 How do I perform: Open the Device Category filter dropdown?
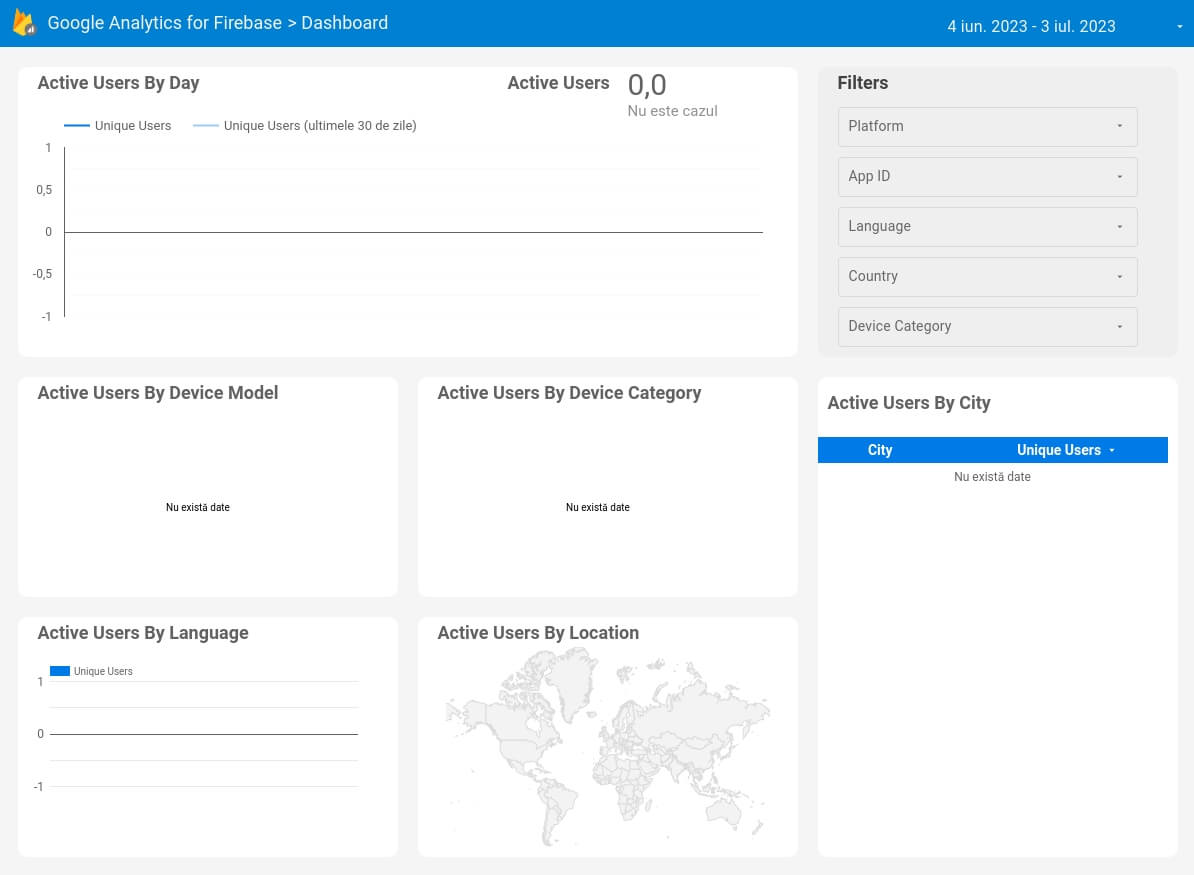point(987,327)
